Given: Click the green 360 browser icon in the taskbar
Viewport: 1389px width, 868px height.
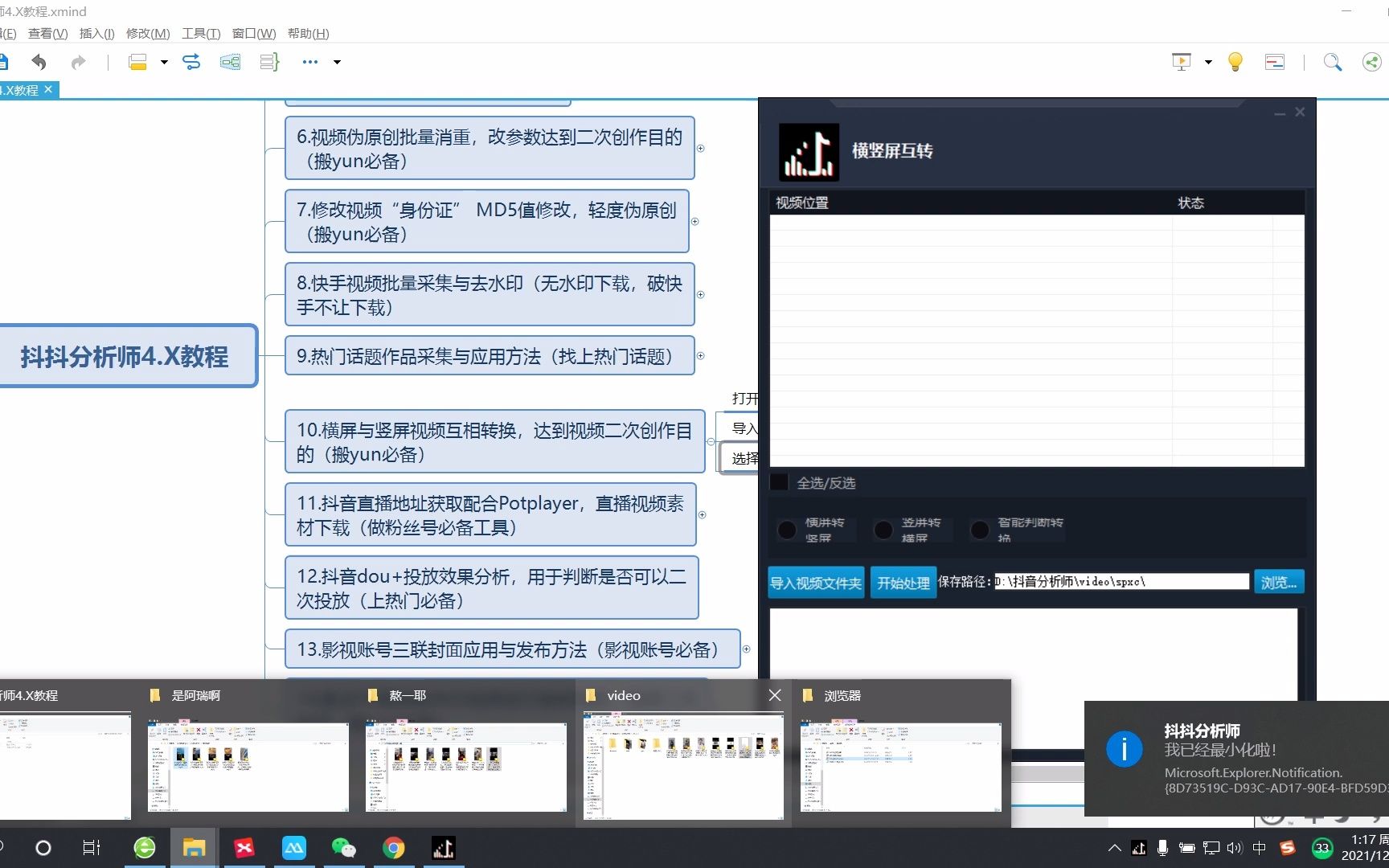Looking at the screenshot, I should point(145,847).
